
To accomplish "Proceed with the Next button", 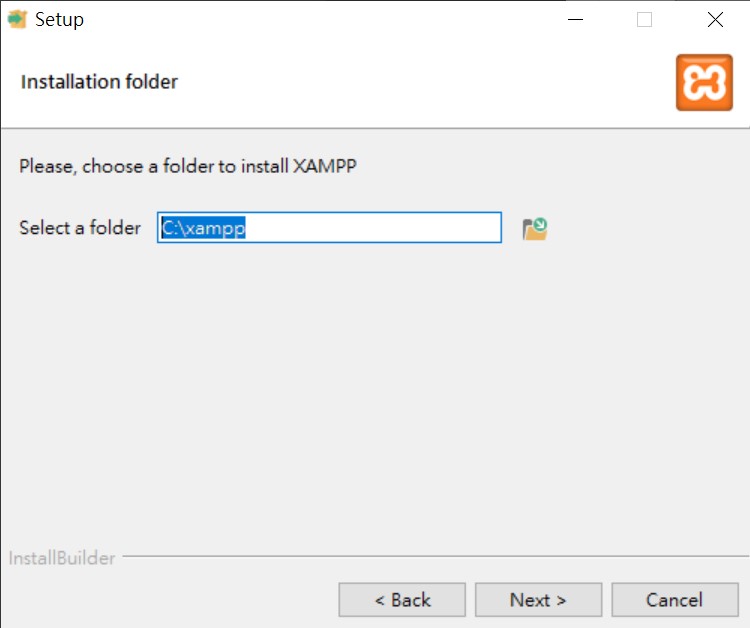I will tap(538, 600).
